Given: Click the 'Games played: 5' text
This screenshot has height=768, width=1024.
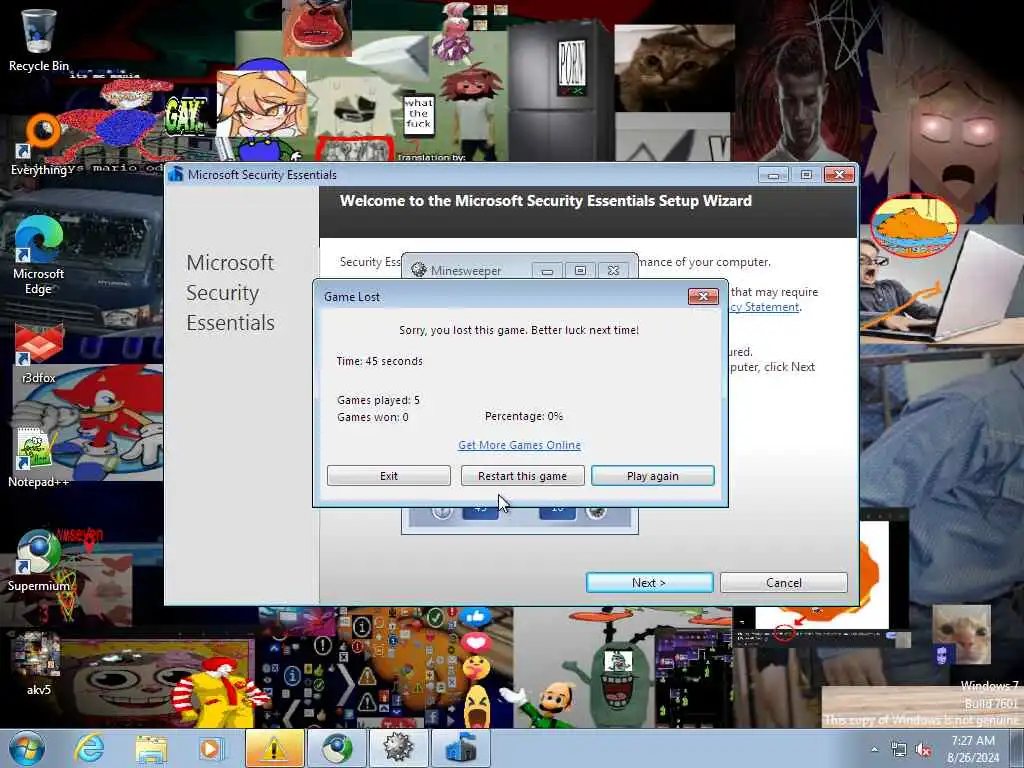Looking at the screenshot, I should point(378,400).
